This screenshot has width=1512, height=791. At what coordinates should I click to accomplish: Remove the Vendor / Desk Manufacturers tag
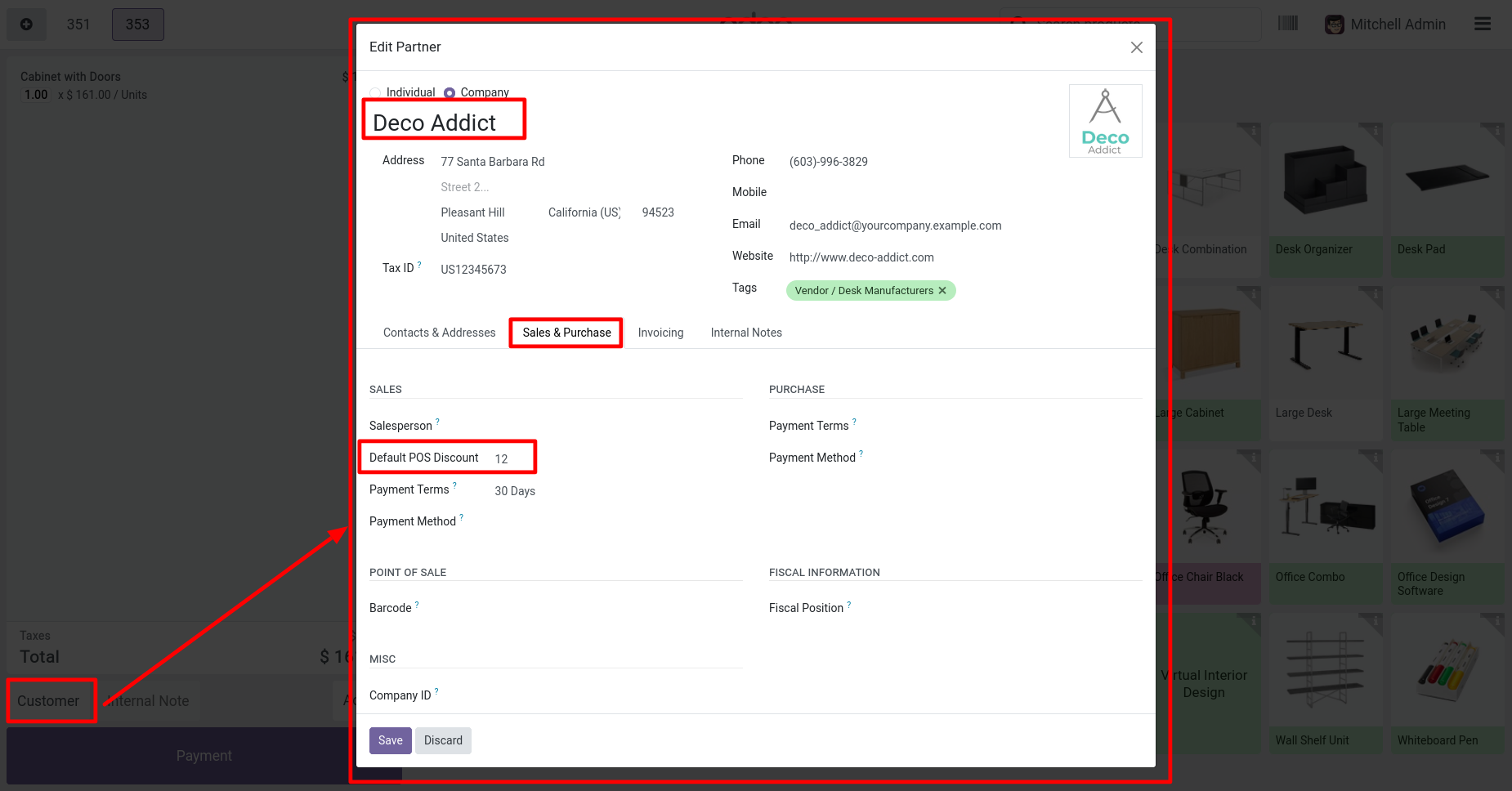tap(942, 290)
